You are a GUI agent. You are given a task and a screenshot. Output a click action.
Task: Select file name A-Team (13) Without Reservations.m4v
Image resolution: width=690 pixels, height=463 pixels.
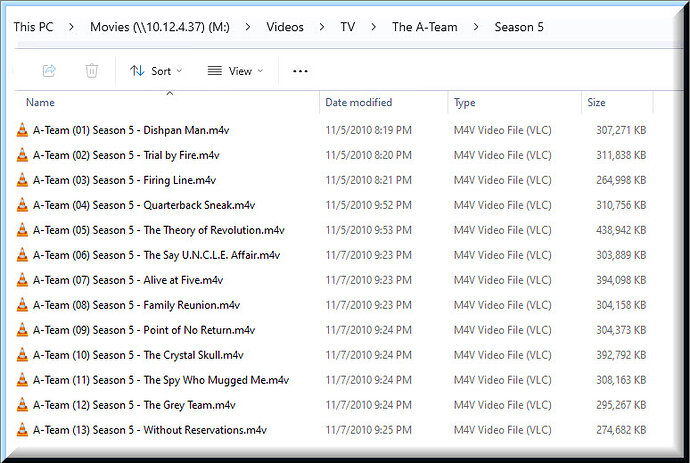pos(150,430)
